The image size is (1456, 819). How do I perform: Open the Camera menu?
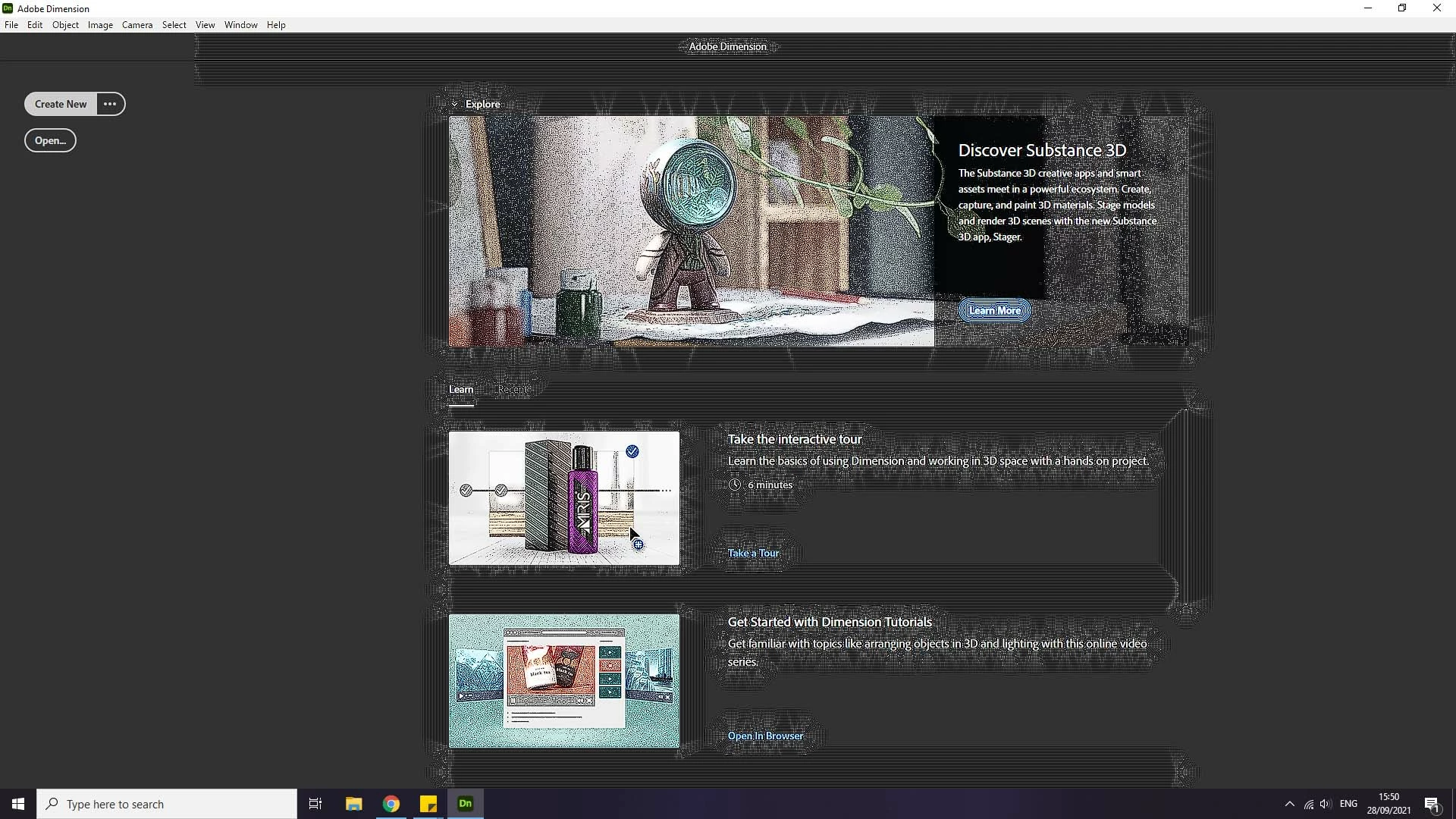point(137,25)
